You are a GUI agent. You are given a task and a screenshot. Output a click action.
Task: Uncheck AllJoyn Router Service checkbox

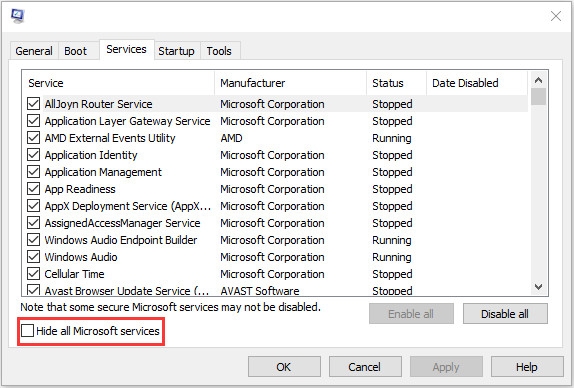(x=33, y=104)
